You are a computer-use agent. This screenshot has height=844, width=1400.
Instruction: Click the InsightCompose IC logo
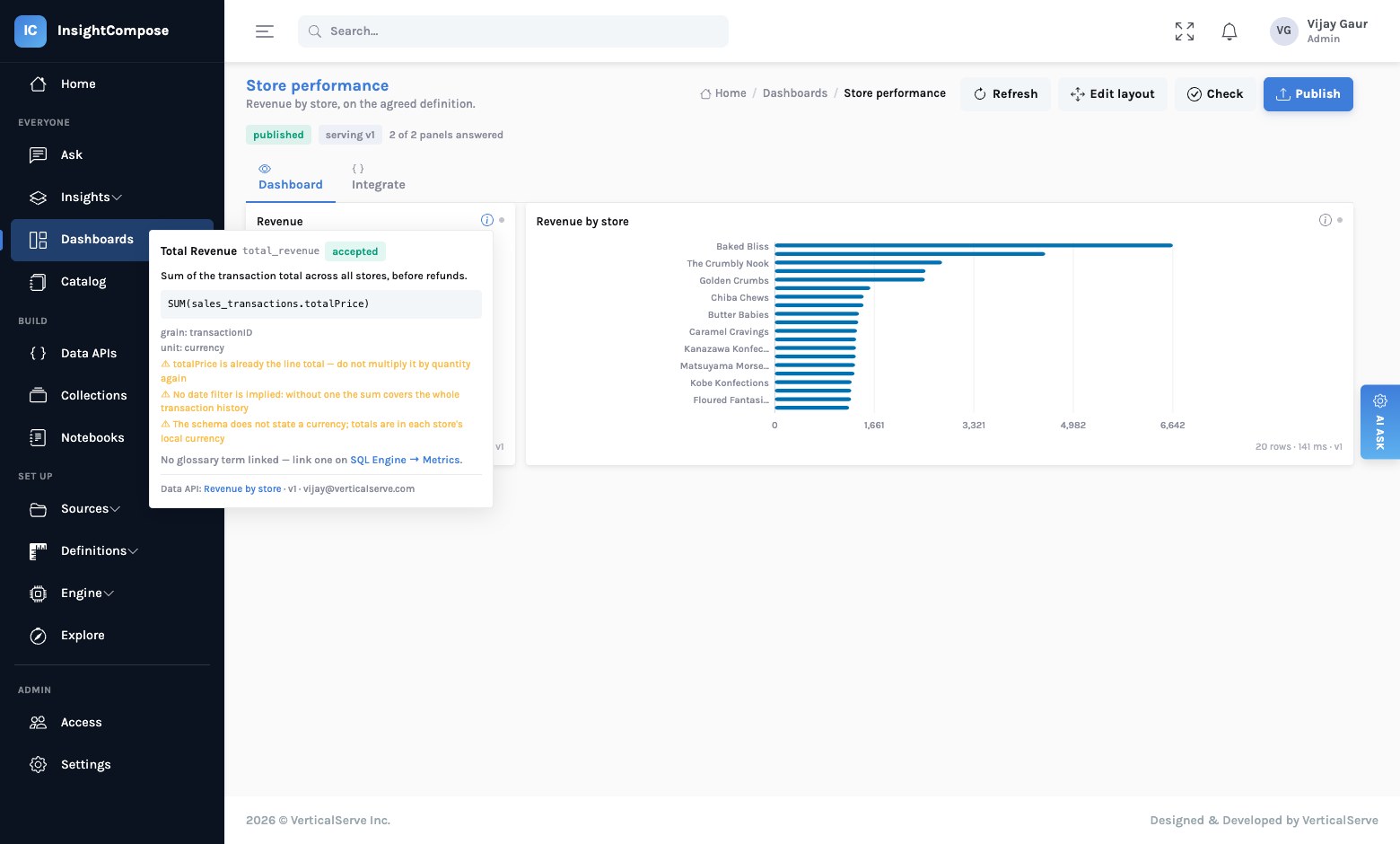[x=31, y=31]
